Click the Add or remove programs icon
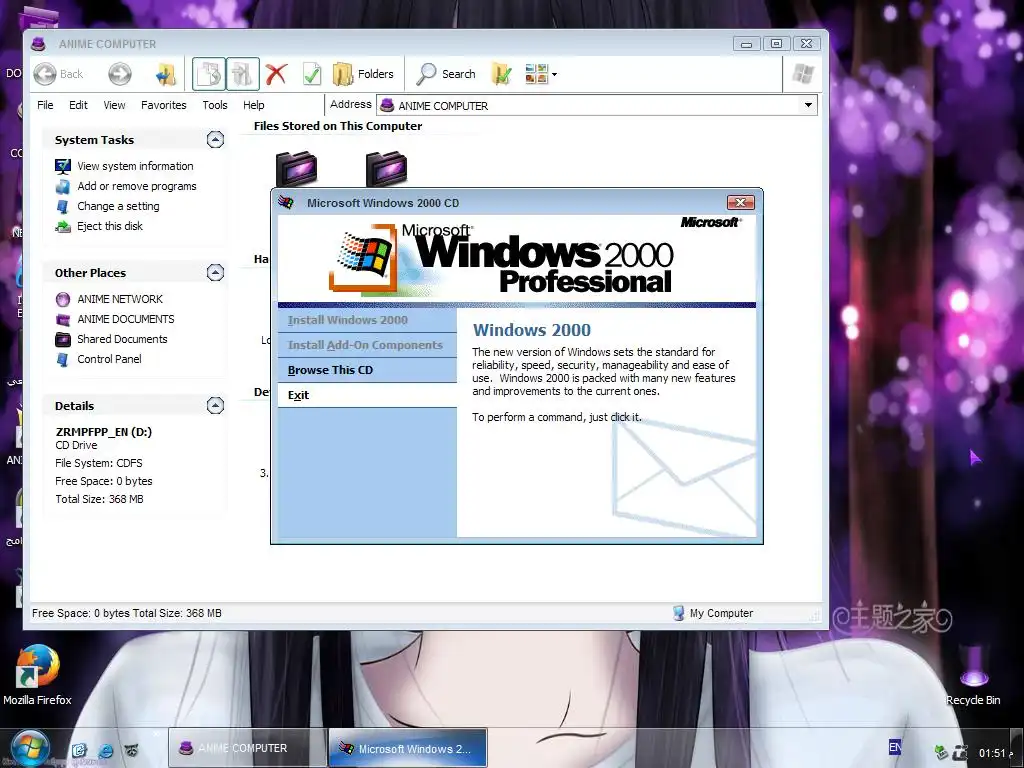Image resolution: width=1024 pixels, height=768 pixels. point(63,186)
